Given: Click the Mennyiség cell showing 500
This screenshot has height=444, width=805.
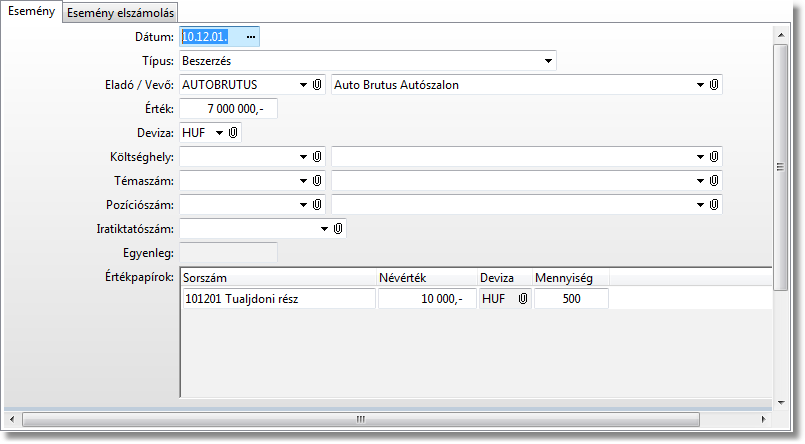Looking at the screenshot, I should point(571,299).
